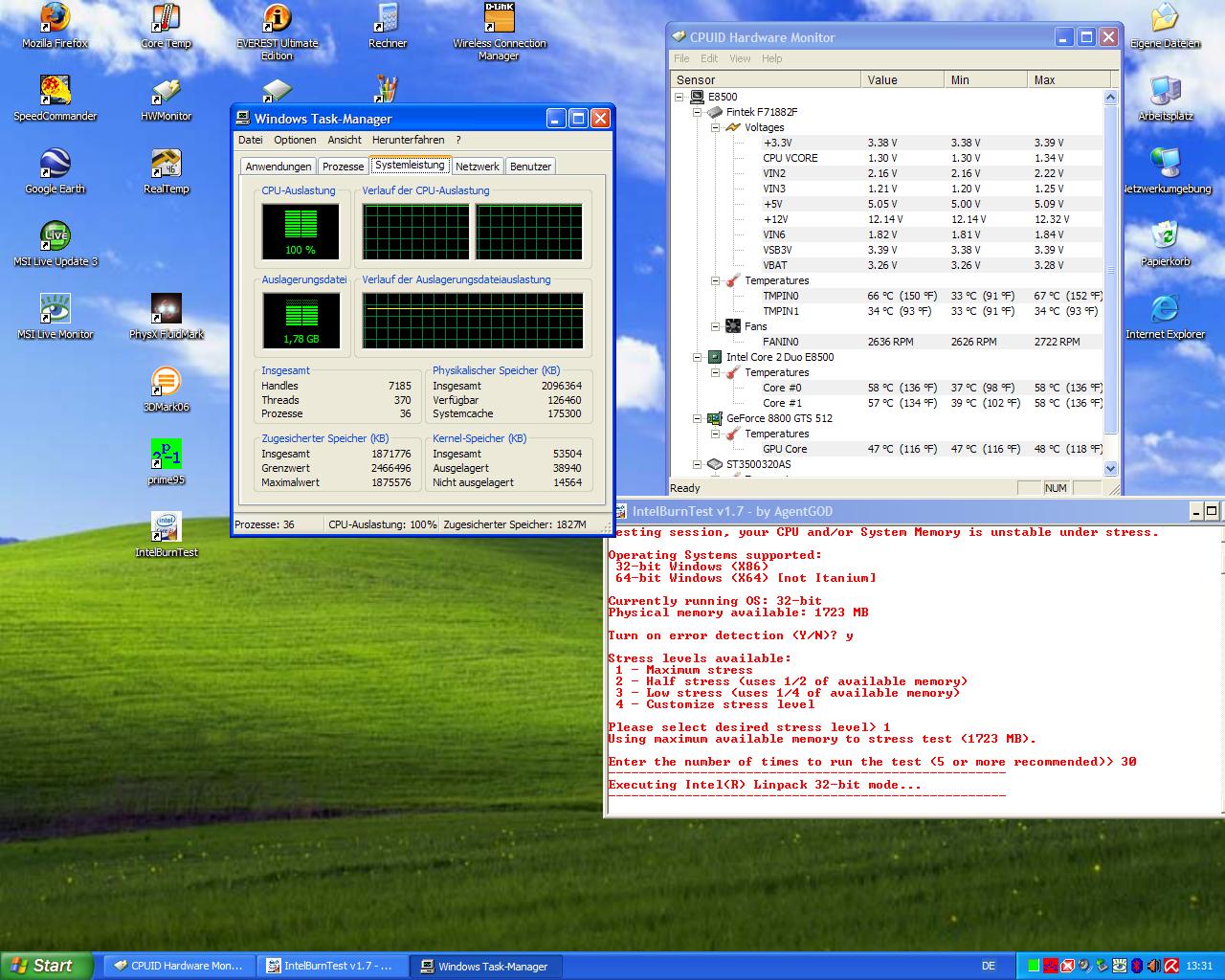
Task: Switch to the Netzwerk tab
Action: tap(477, 167)
